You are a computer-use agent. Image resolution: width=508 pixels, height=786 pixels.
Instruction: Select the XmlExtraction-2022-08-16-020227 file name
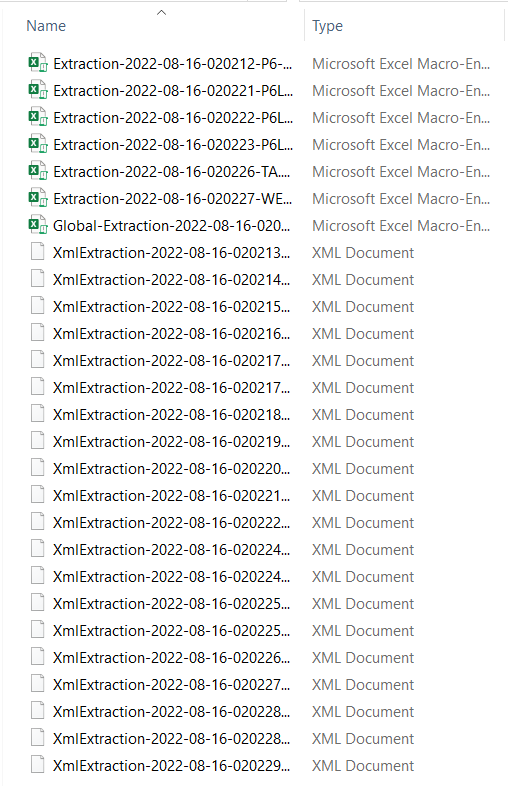(x=172, y=685)
